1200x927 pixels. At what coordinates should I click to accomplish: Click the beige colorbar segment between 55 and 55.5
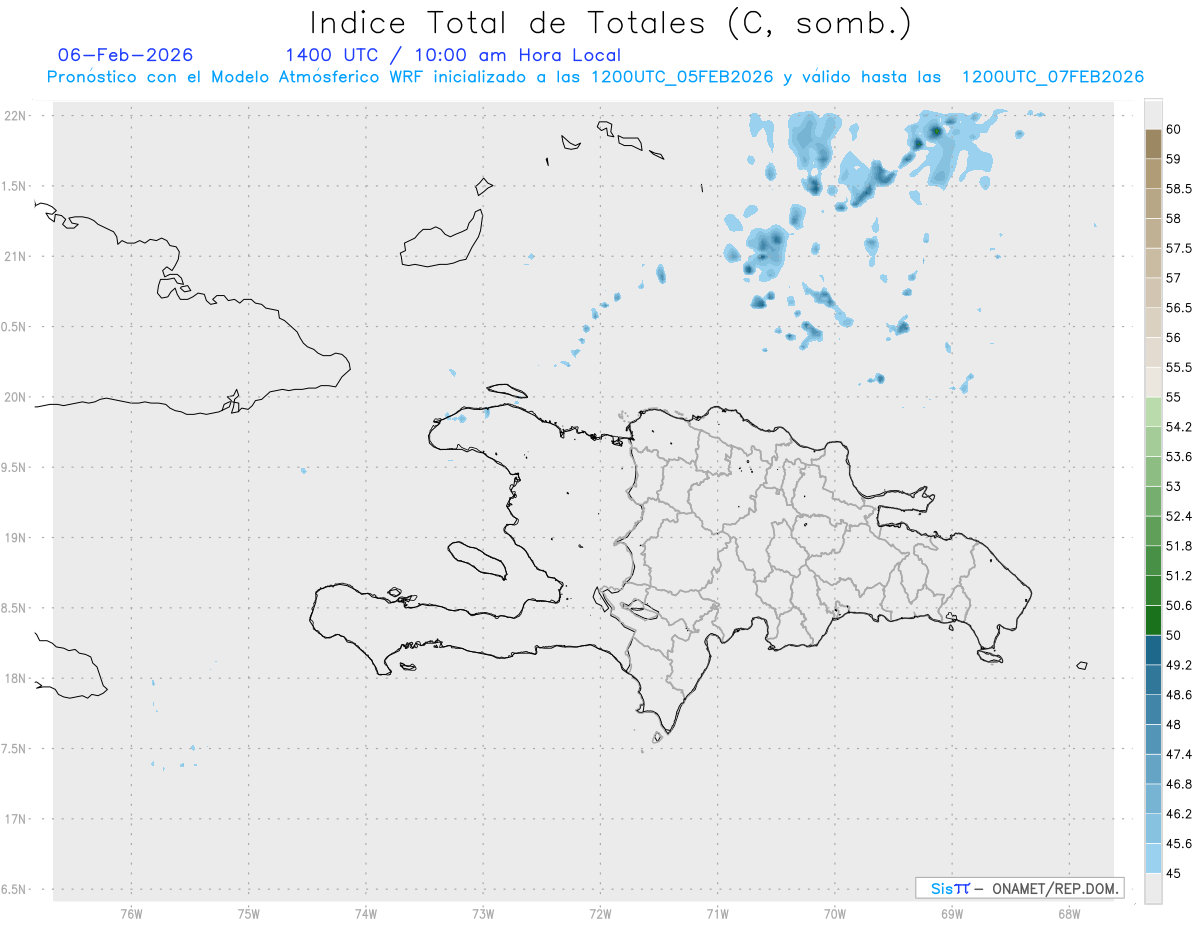click(1153, 382)
